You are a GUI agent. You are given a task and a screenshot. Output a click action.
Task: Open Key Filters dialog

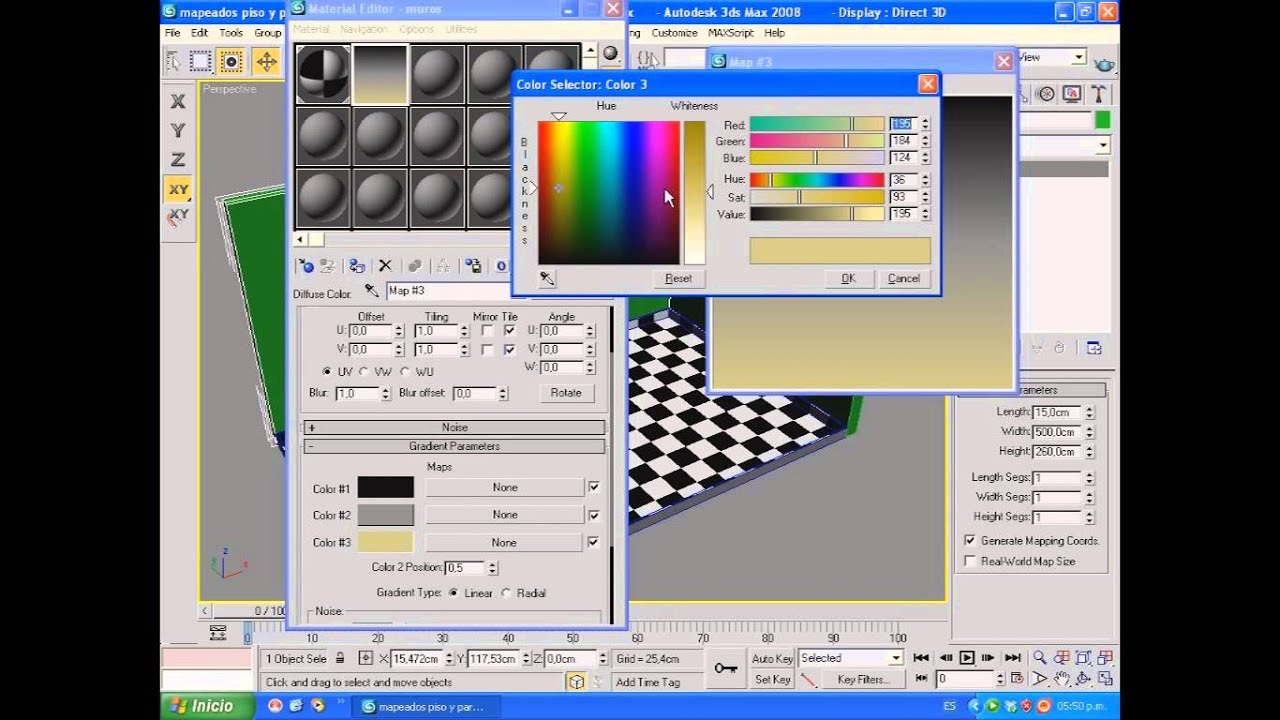click(x=862, y=679)
